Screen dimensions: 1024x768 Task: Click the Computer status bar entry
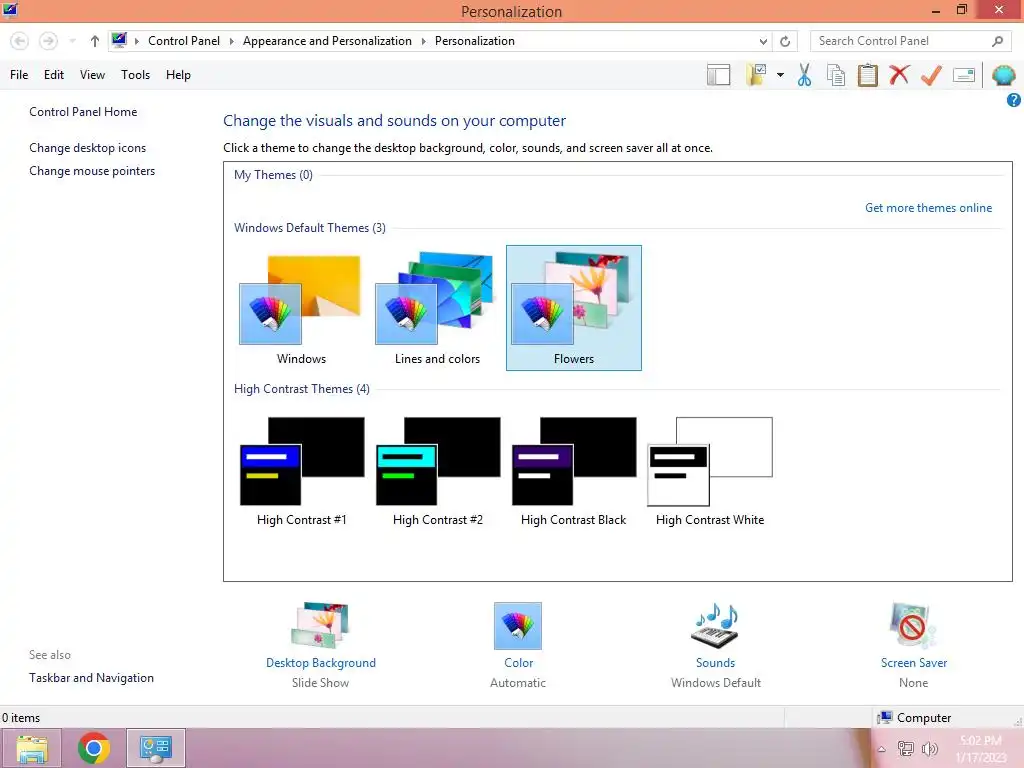(x=915, y=718)
